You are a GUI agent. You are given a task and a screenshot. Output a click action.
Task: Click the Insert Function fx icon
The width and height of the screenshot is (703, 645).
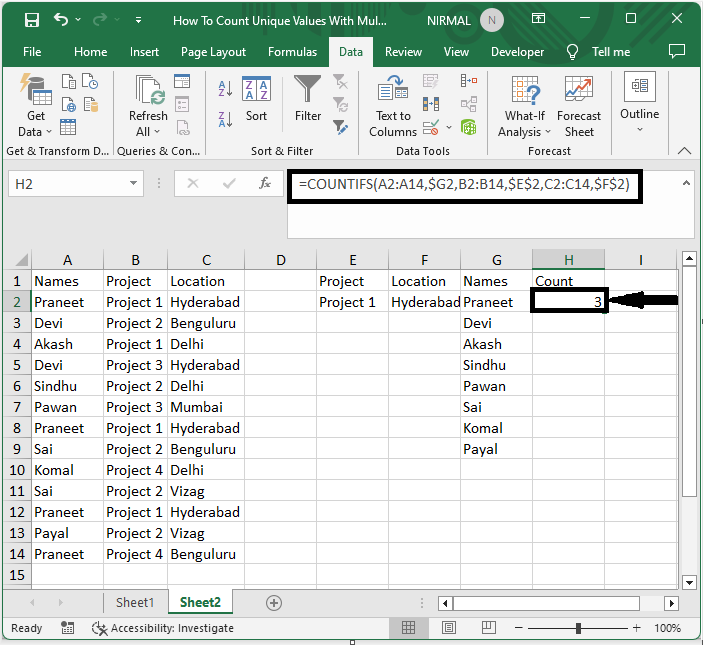(265, 183)
